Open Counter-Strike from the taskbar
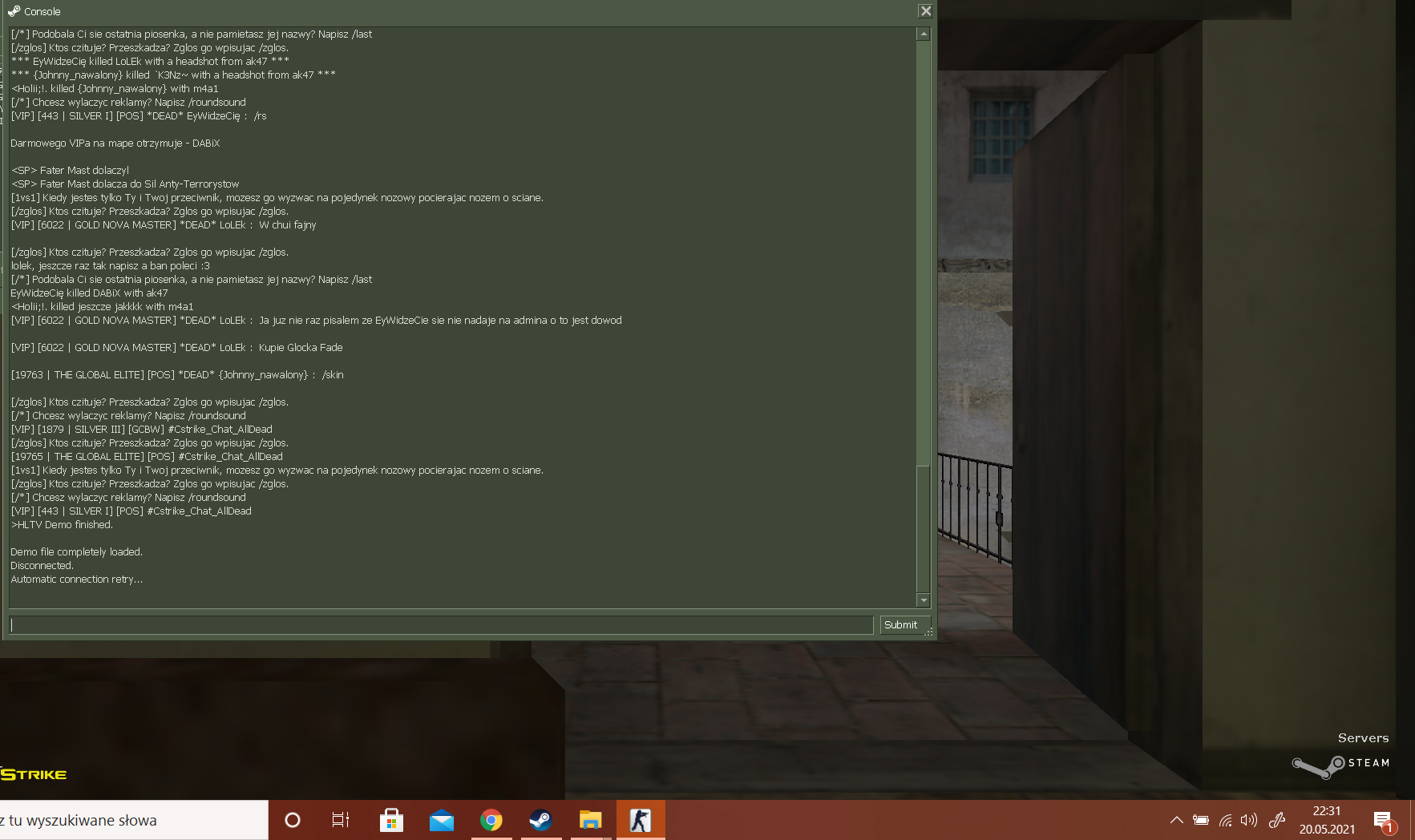 click(640, 820)
